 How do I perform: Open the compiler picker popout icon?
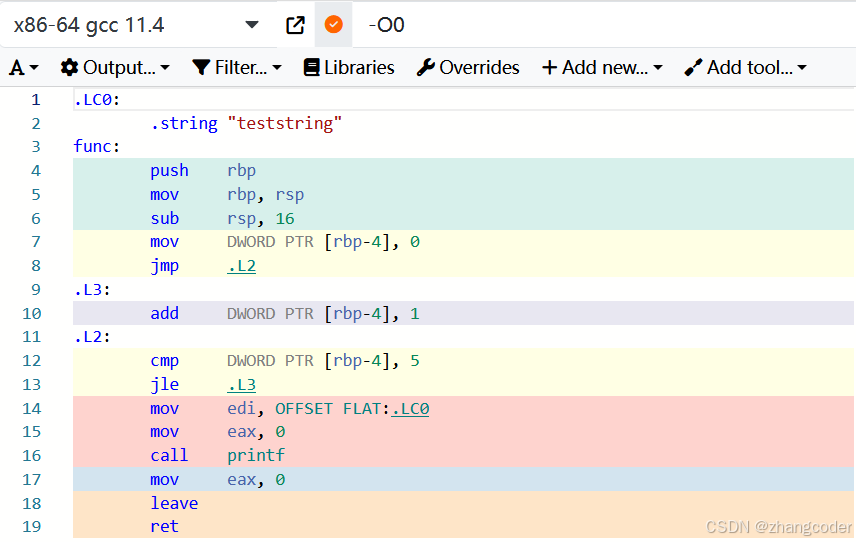click(295, 25)
